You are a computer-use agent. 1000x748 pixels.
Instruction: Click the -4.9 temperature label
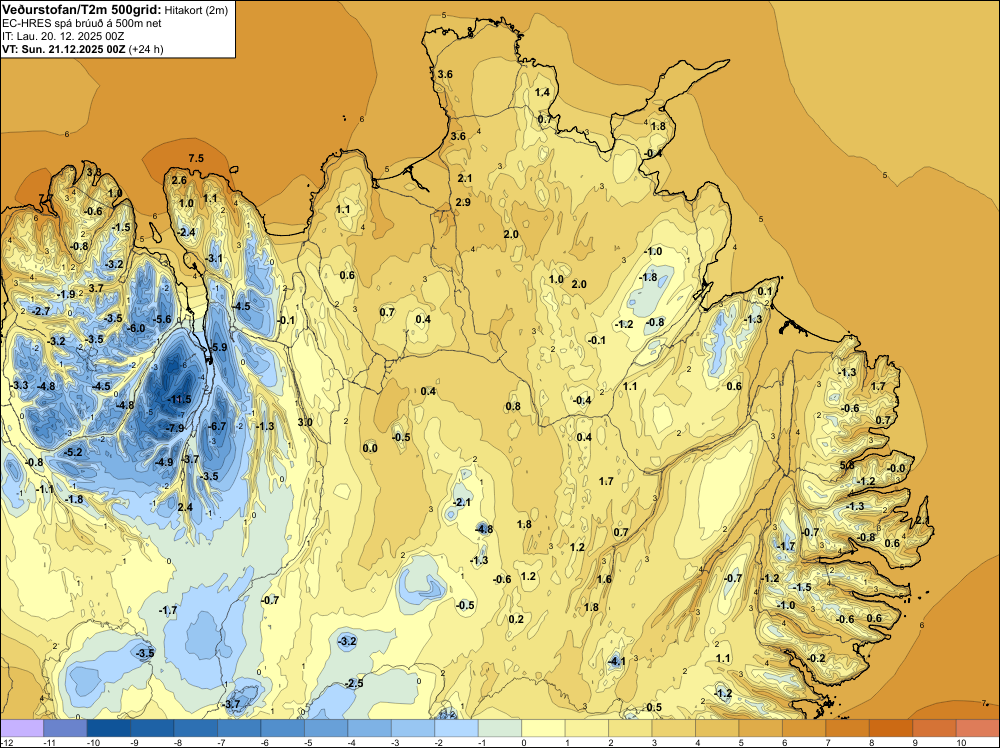tap(164, 462)
